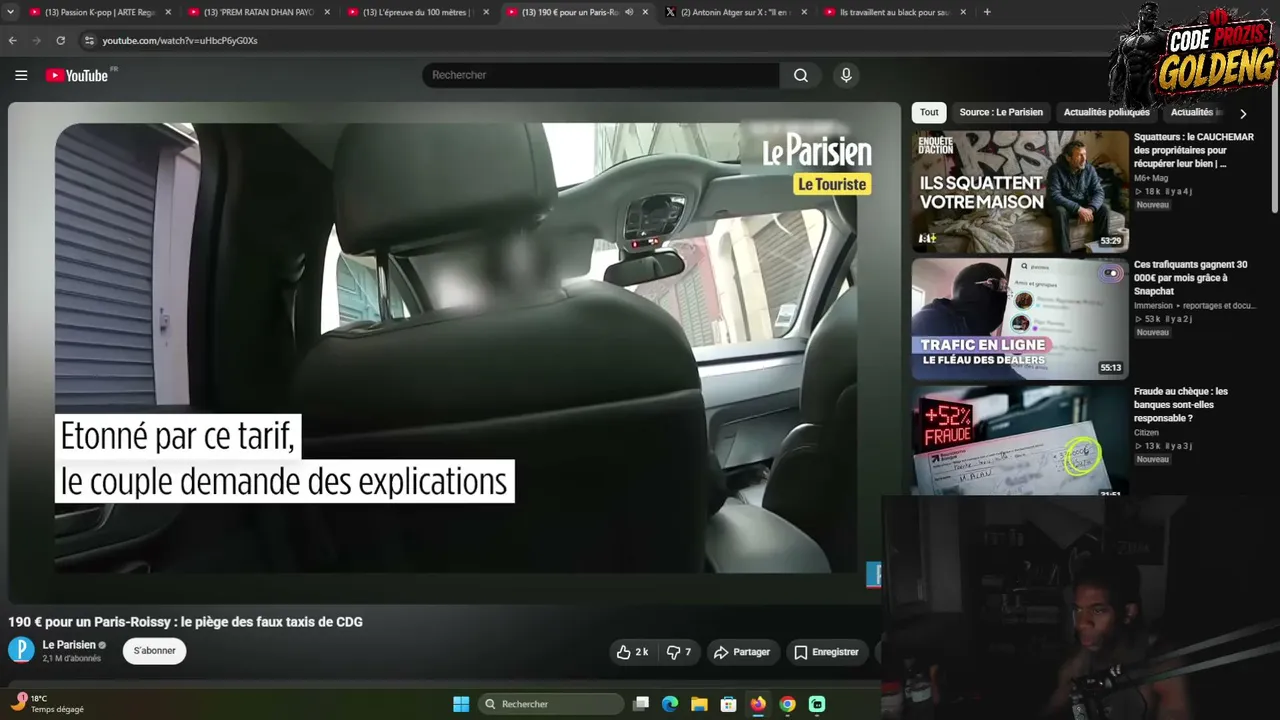
Task: Reload the page with the refresh icon
Action: coord(60,40)
